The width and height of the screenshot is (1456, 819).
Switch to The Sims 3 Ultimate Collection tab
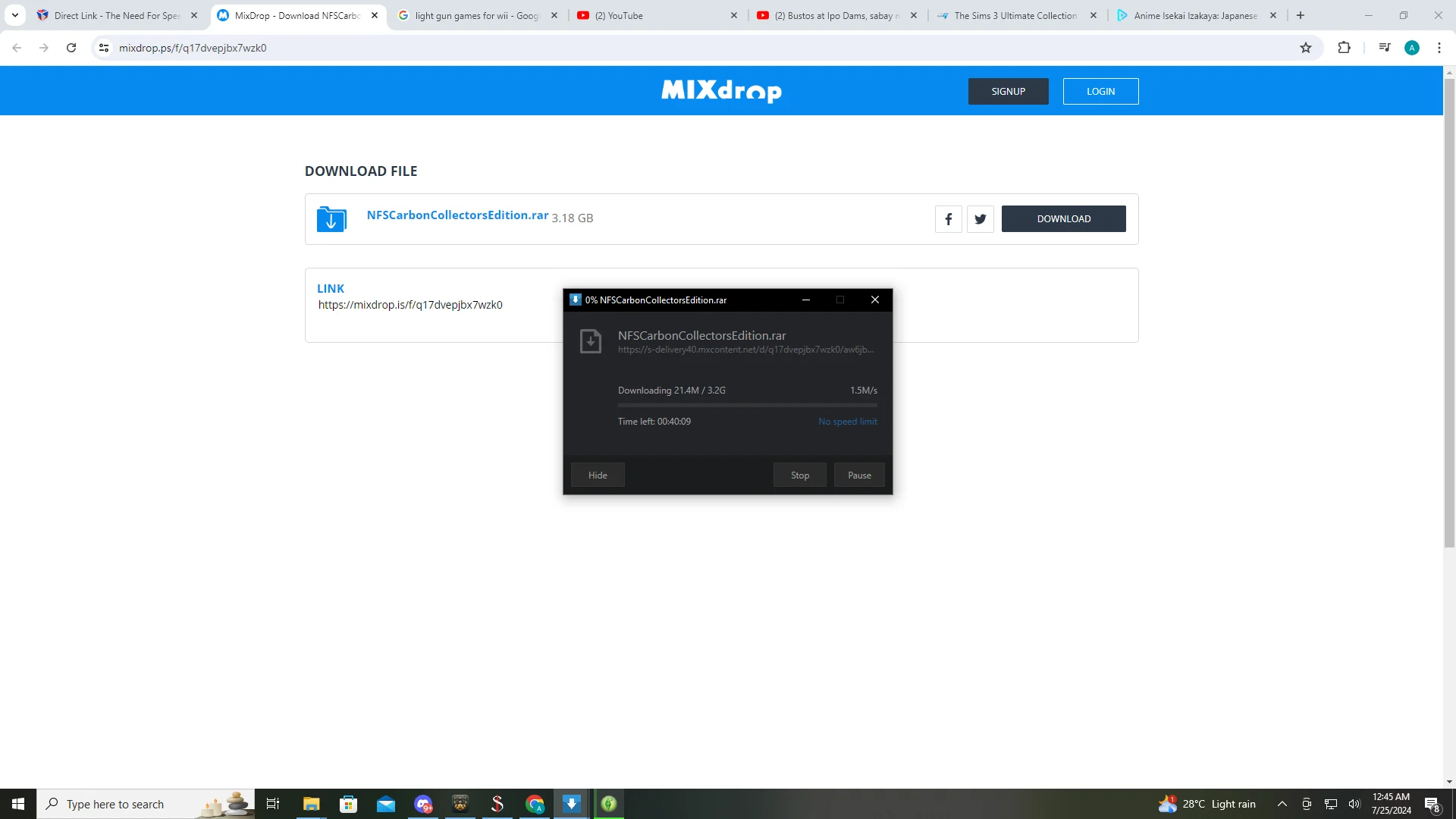(1016, 15)
